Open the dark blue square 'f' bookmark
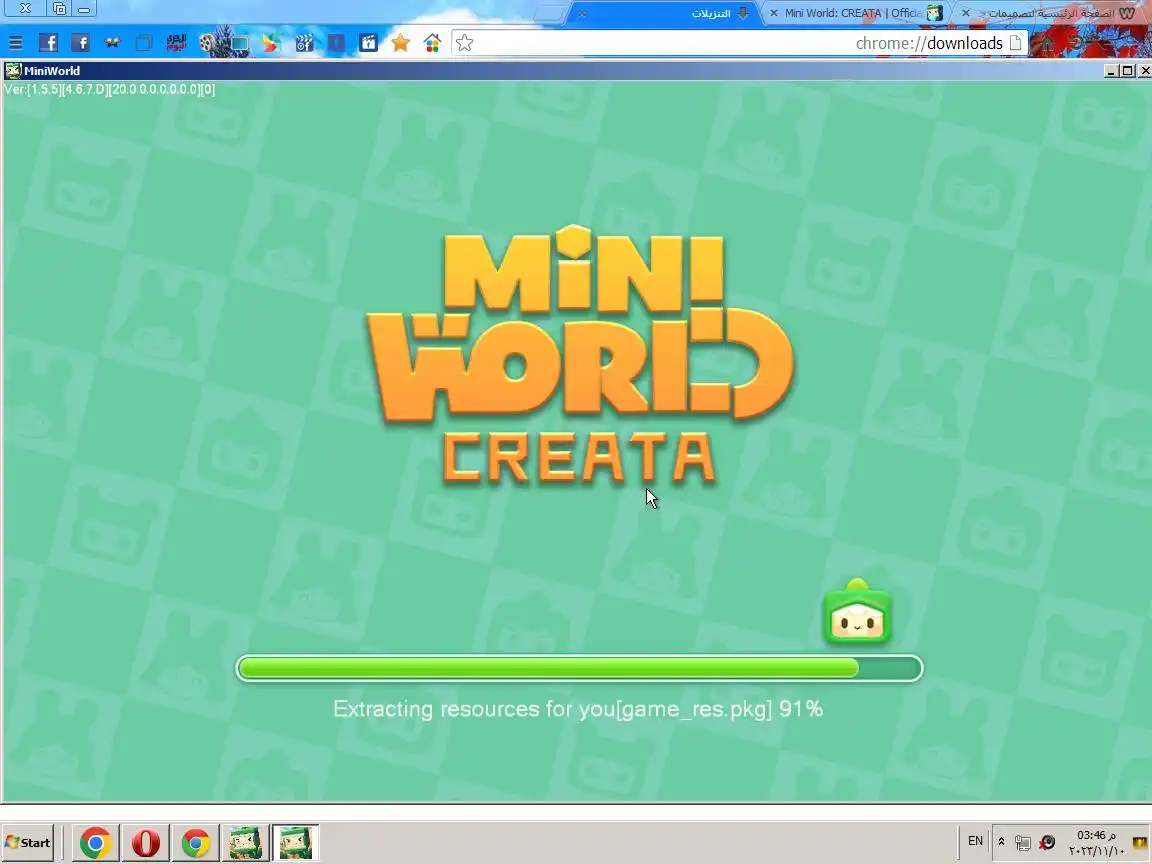The height and width of the screenshot is (864, 1152). tap(336, 43)
